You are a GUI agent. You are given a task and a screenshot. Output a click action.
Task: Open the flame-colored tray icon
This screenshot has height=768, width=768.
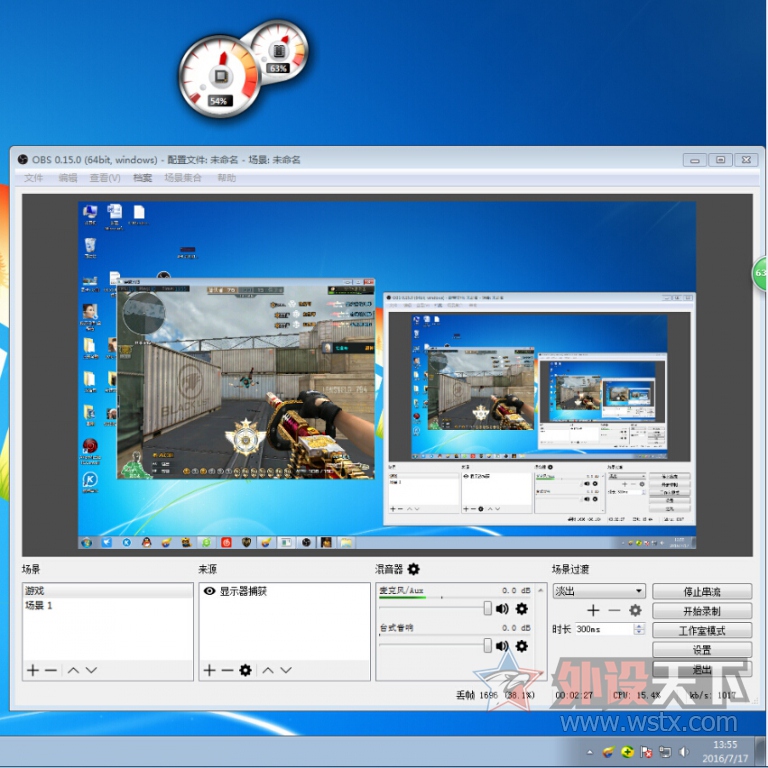click(x=608, y=751)
